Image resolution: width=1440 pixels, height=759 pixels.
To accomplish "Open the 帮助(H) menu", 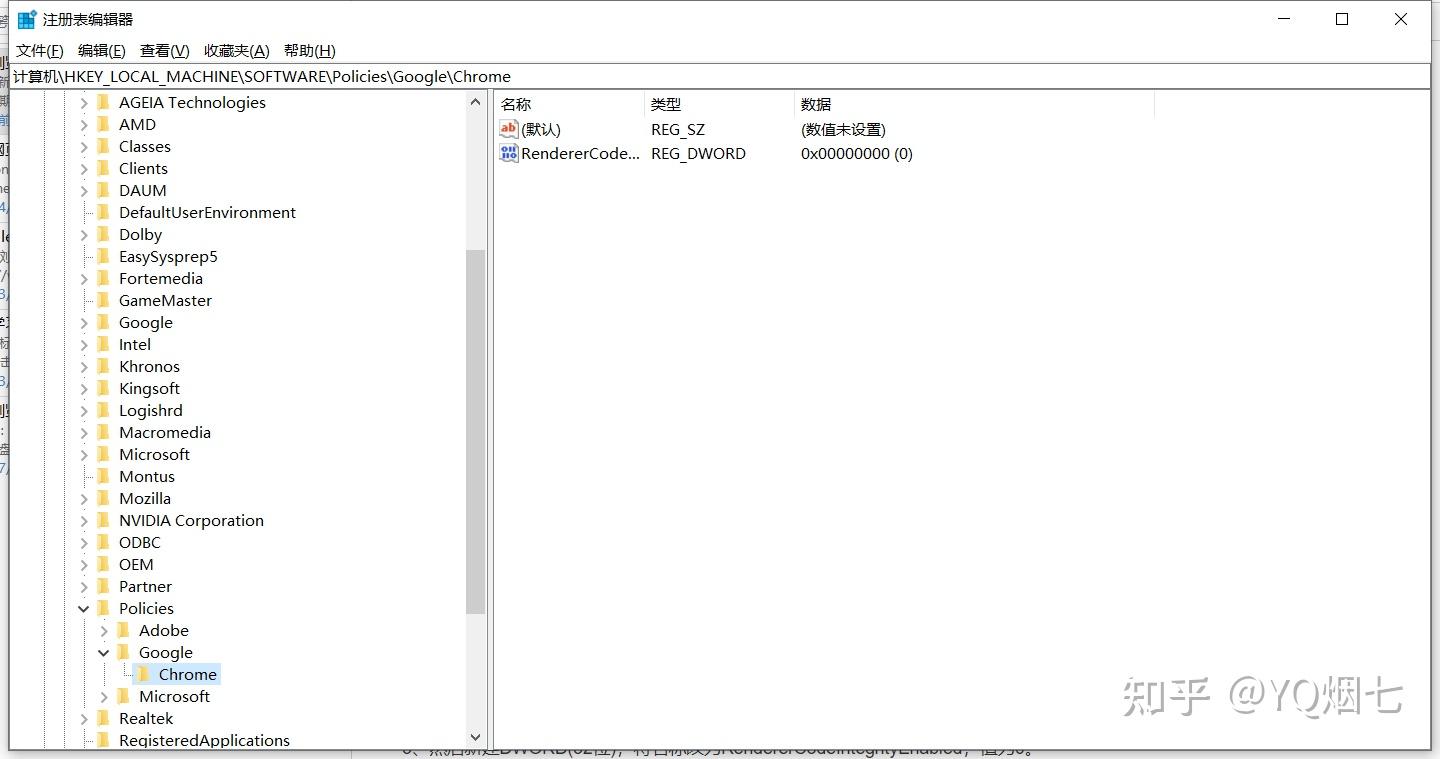I will 310,51.
